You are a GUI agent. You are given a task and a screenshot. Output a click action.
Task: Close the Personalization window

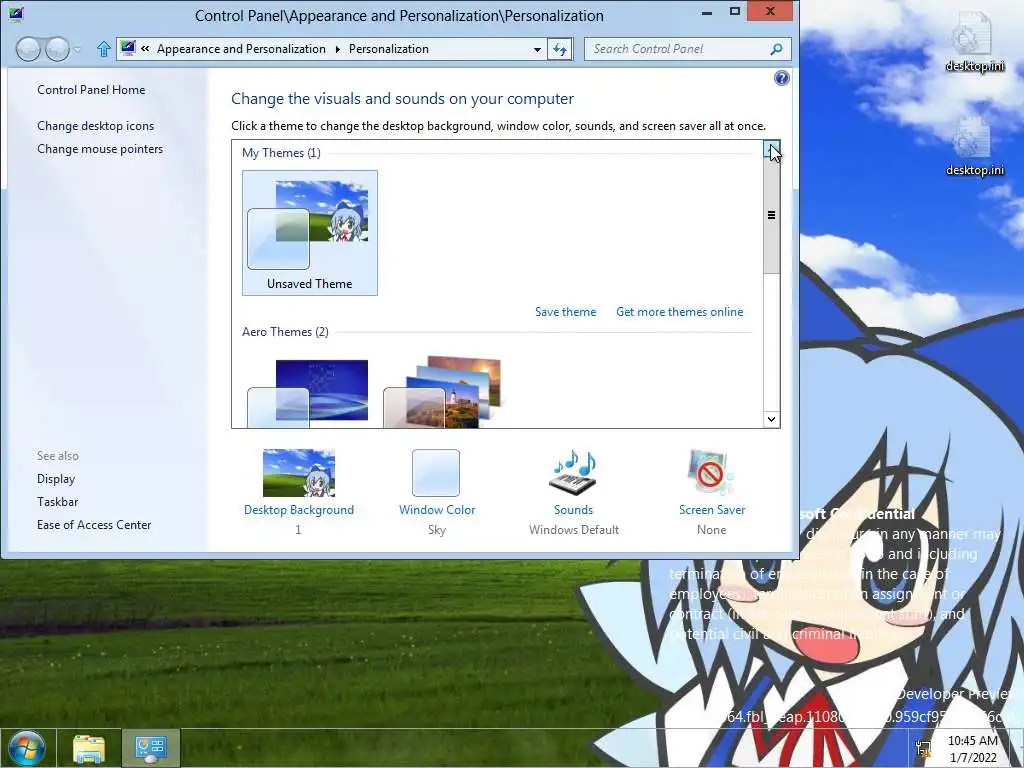(771, 11)
